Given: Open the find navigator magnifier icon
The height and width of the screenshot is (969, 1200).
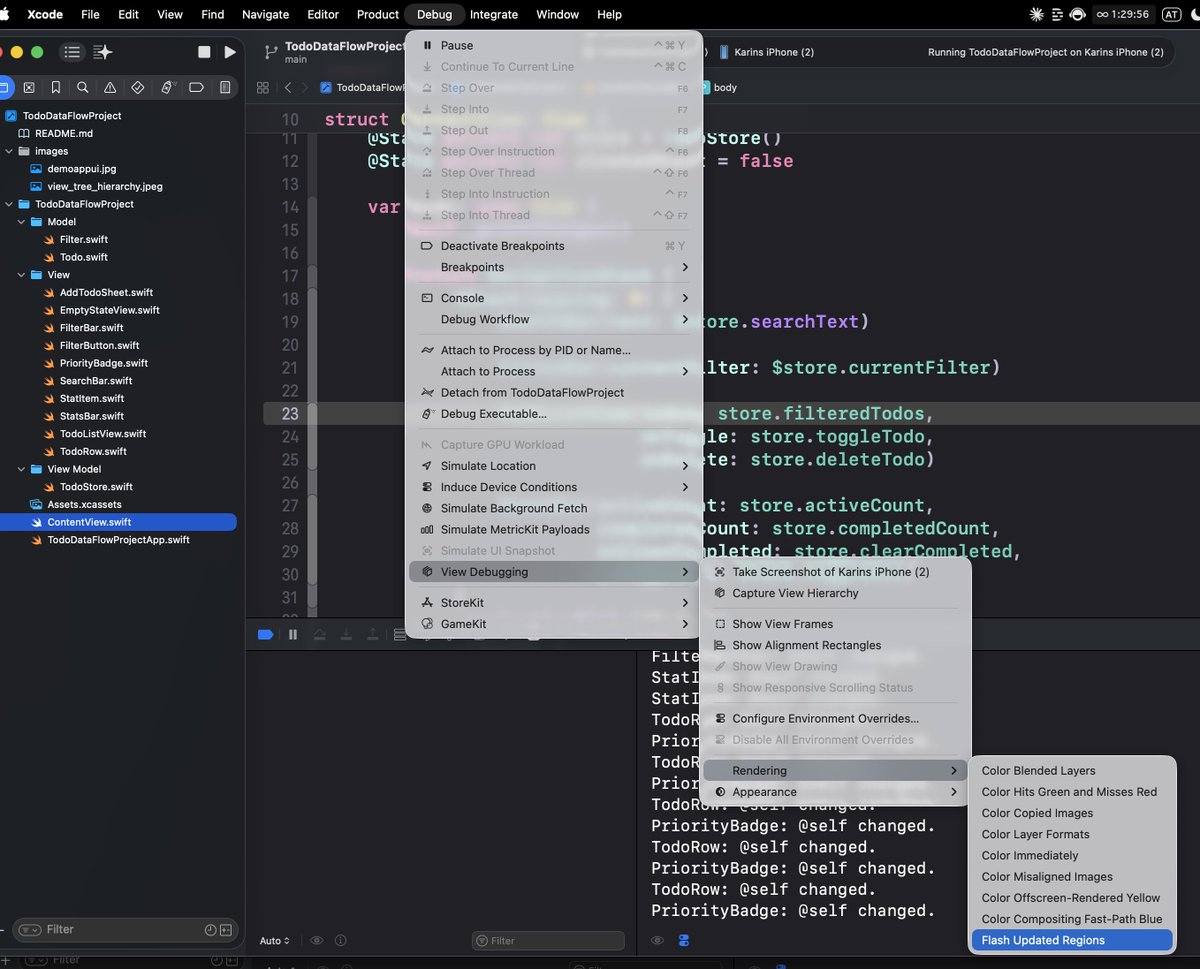Looking at the screenshot, I should click(83, 88).
